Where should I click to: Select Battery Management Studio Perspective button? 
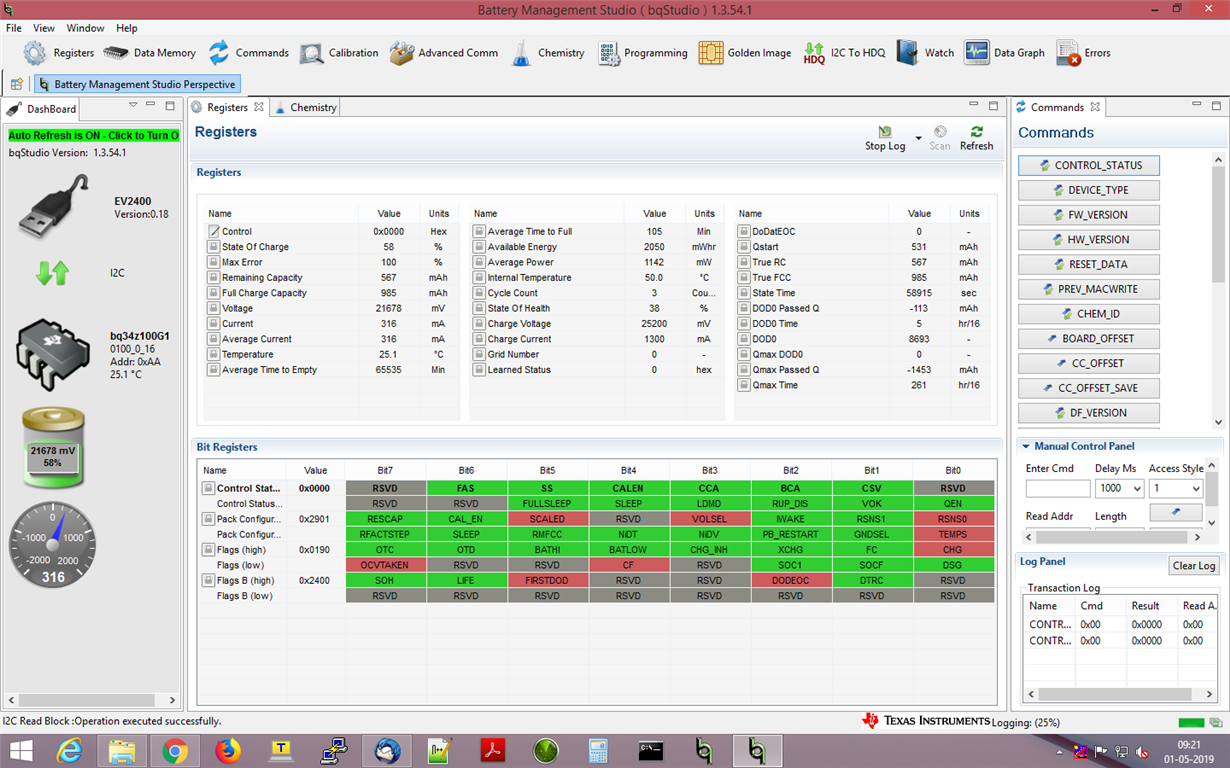click(x=136, y=84)
